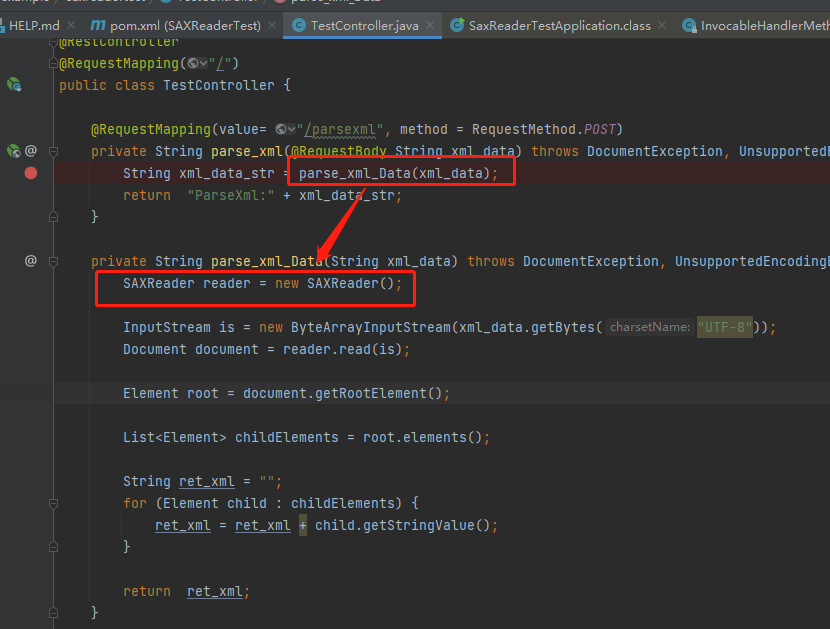830x629 pixels.
Task: Click fold end marker closing parse_xml_Data method
Action: pyautogui.click(x=53, y=613)
